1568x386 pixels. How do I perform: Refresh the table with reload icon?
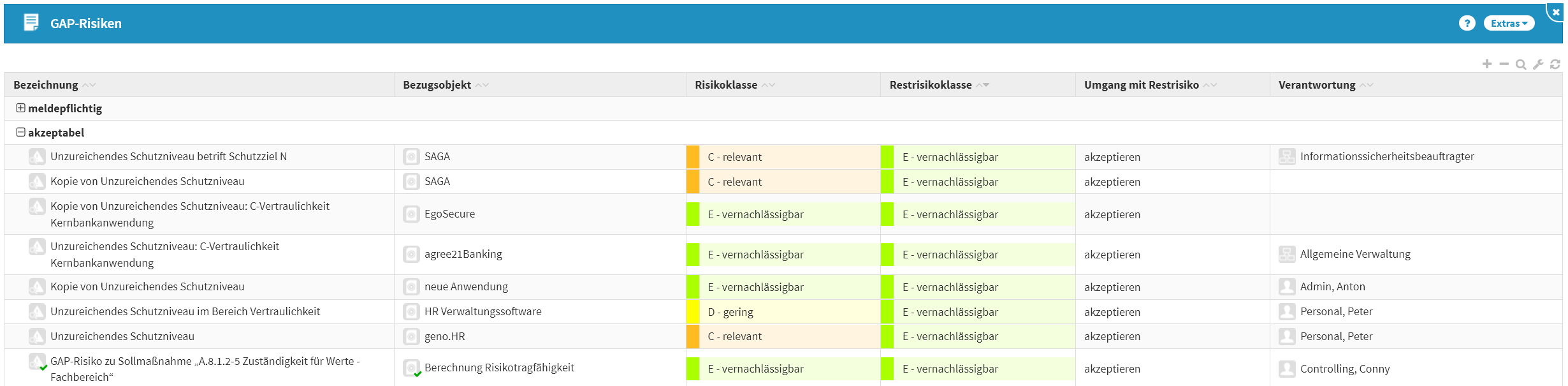1555,64
